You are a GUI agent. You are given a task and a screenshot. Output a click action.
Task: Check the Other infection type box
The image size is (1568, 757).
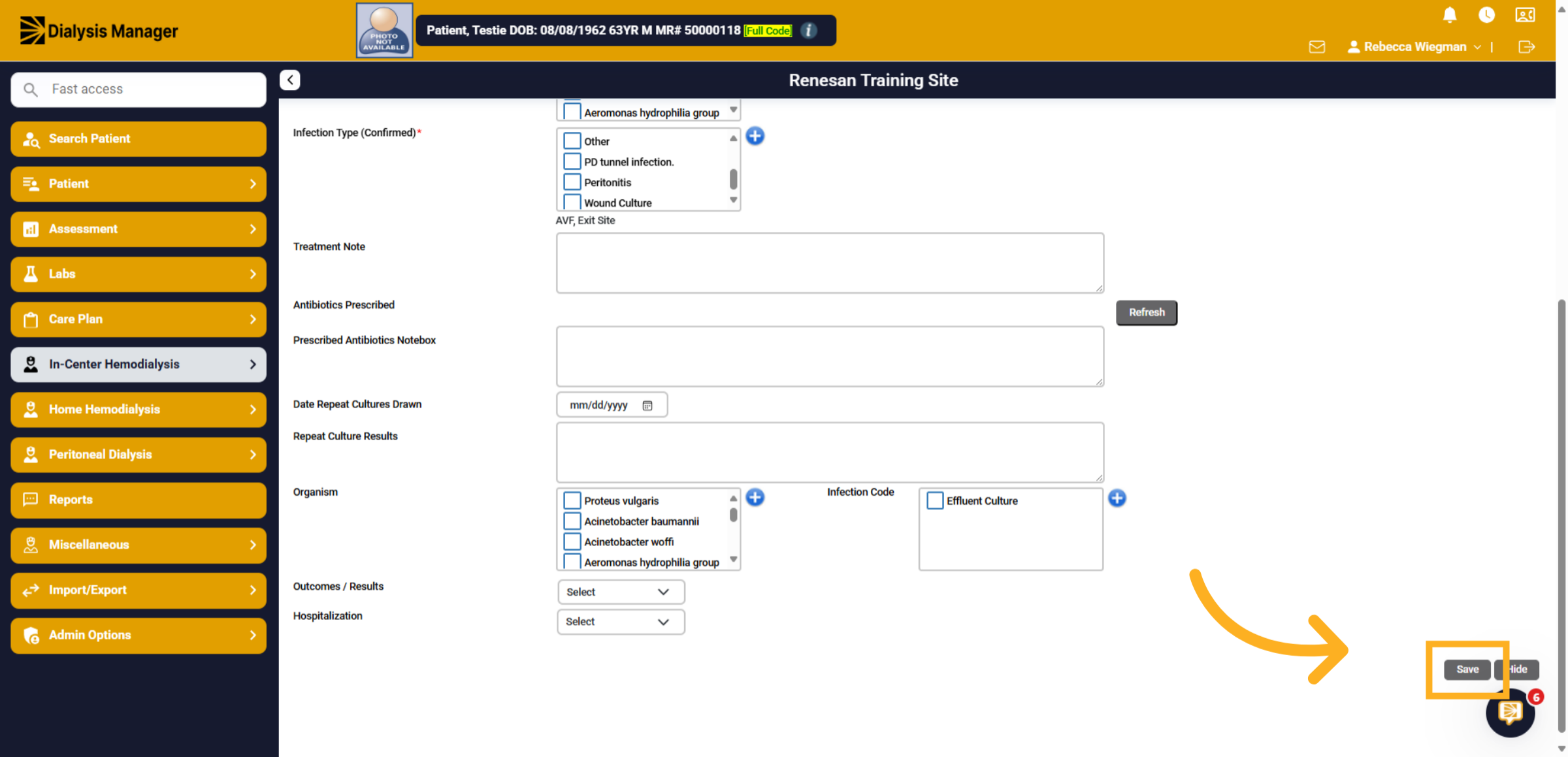[x=572, y=141]
